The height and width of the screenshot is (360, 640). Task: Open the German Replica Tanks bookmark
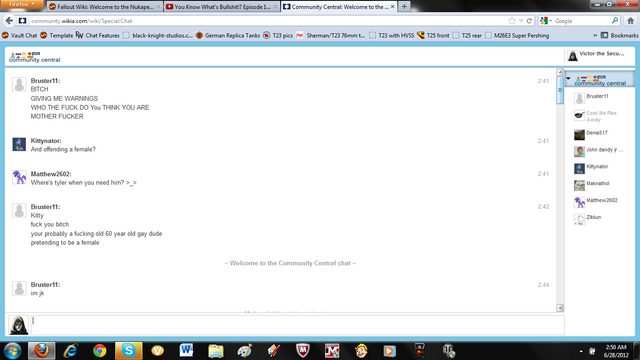(228, 36)
